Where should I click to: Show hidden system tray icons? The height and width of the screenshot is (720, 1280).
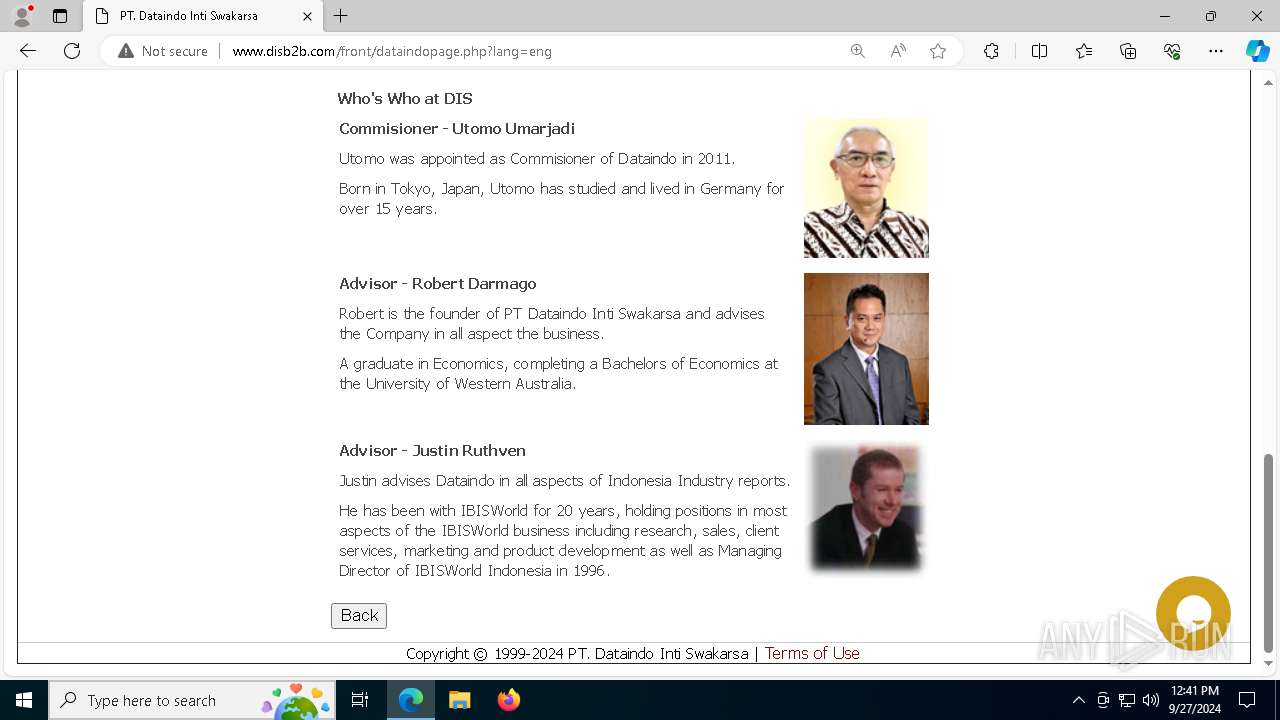click(x=1078, y=700)
